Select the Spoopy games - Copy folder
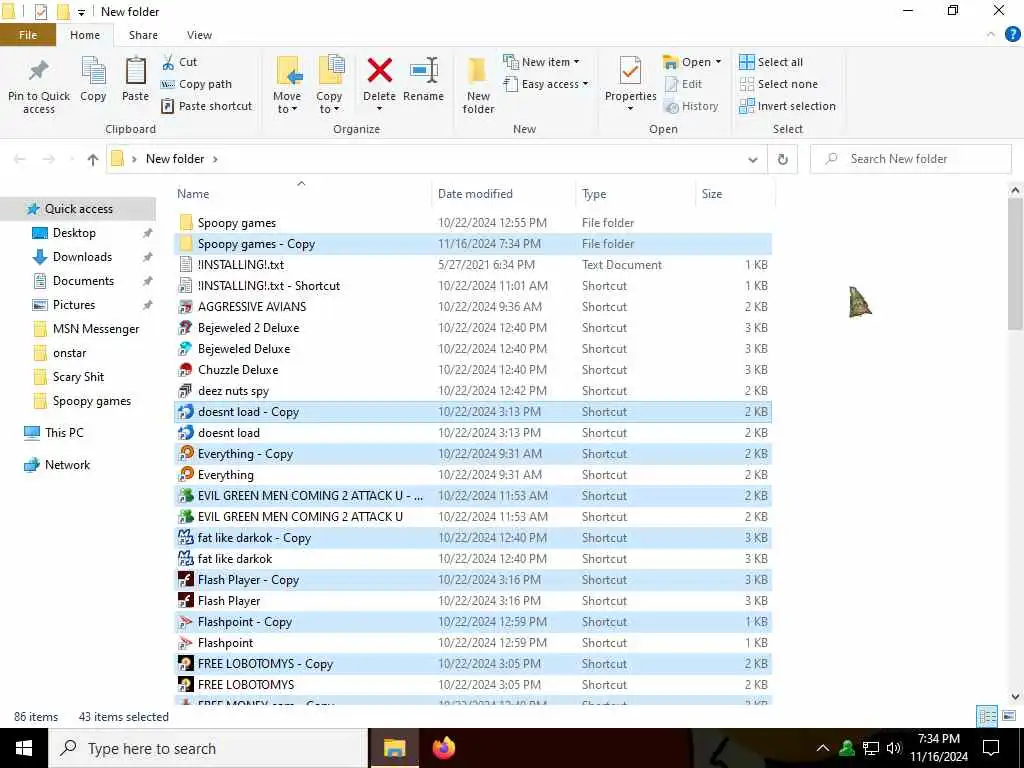The height and width of the screenshot is (768, 1024). (x=473, y=244)
